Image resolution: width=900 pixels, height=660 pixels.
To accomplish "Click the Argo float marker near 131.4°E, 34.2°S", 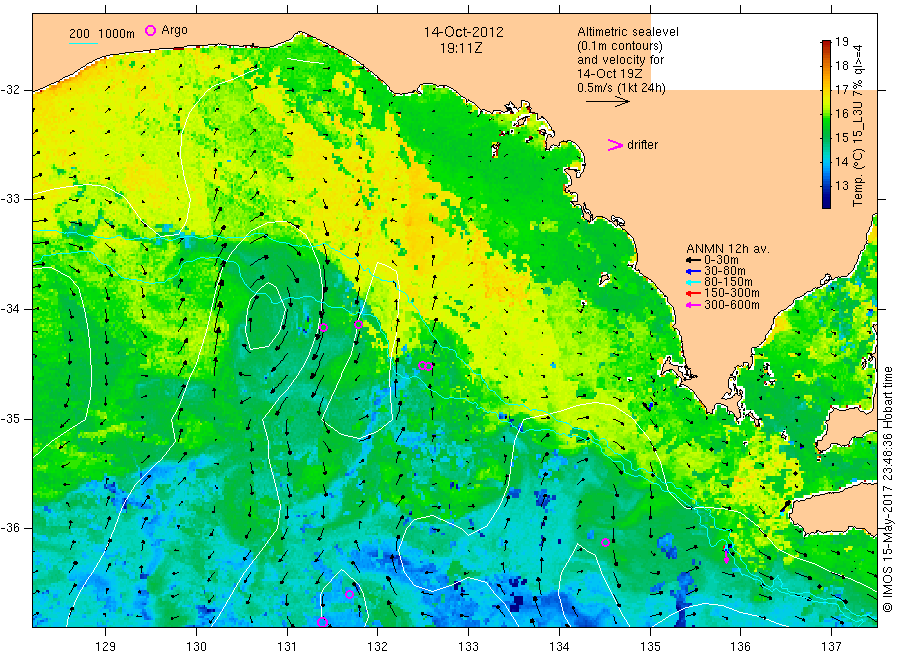I will pos(323,328).
